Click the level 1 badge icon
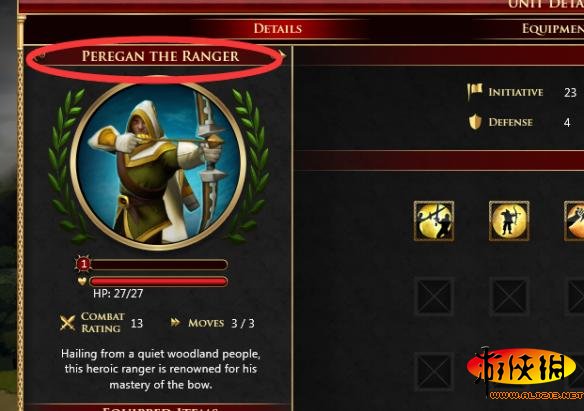This screenshot has width=584, height=411. (x=83, y=264)
